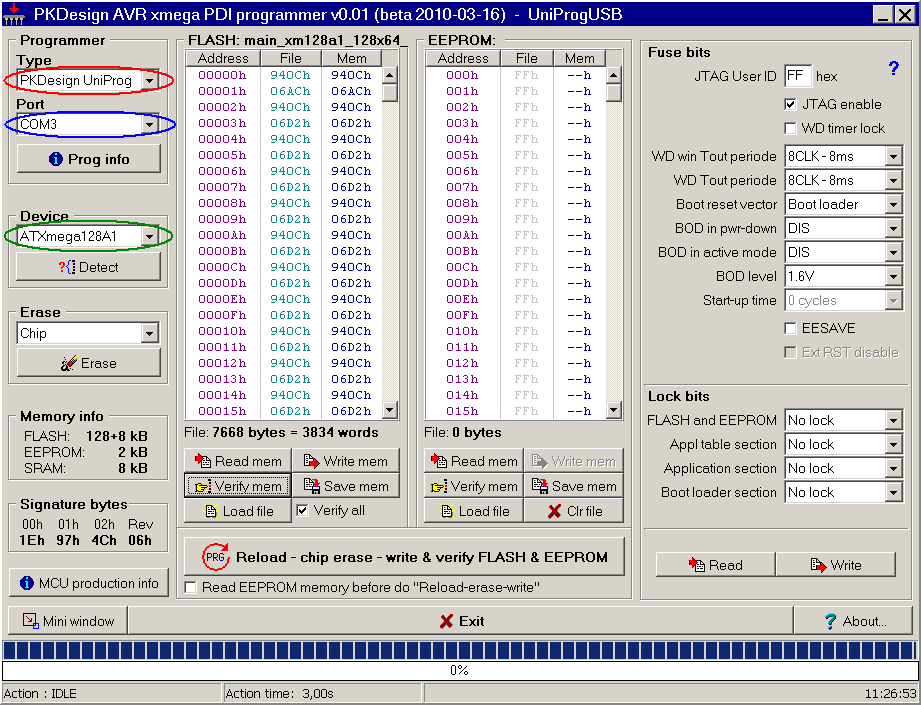
Task: Click the JTAG User ID hex field
Action: pos(798,76)
